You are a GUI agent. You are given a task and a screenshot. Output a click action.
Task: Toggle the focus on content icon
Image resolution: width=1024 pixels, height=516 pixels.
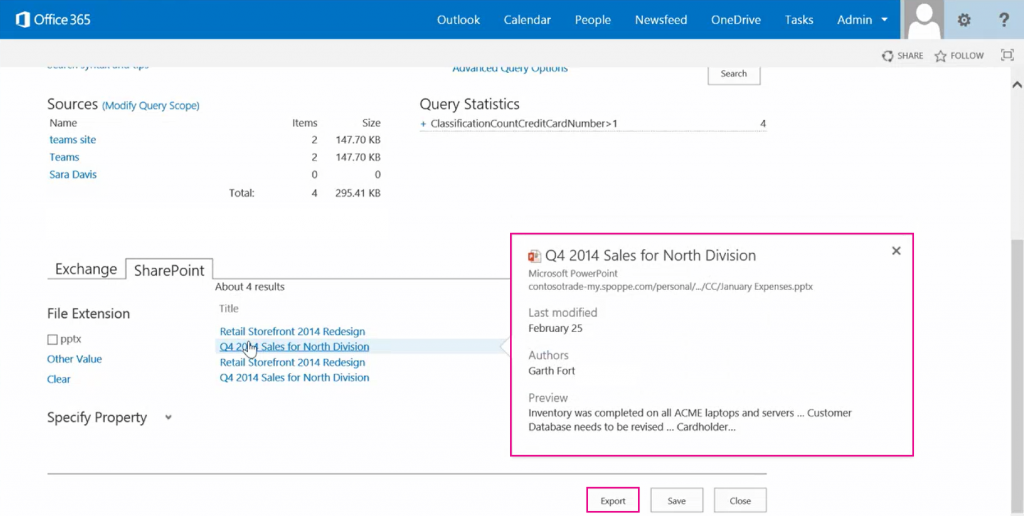pyautogui.click(x=1007, y=56)
